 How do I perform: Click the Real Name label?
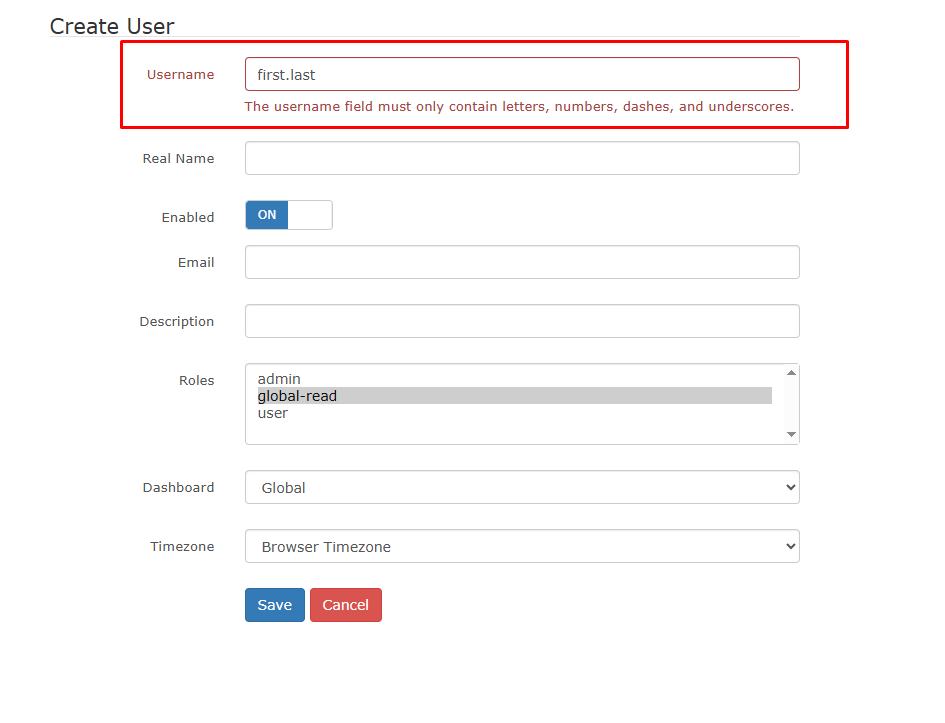(178, 158)
